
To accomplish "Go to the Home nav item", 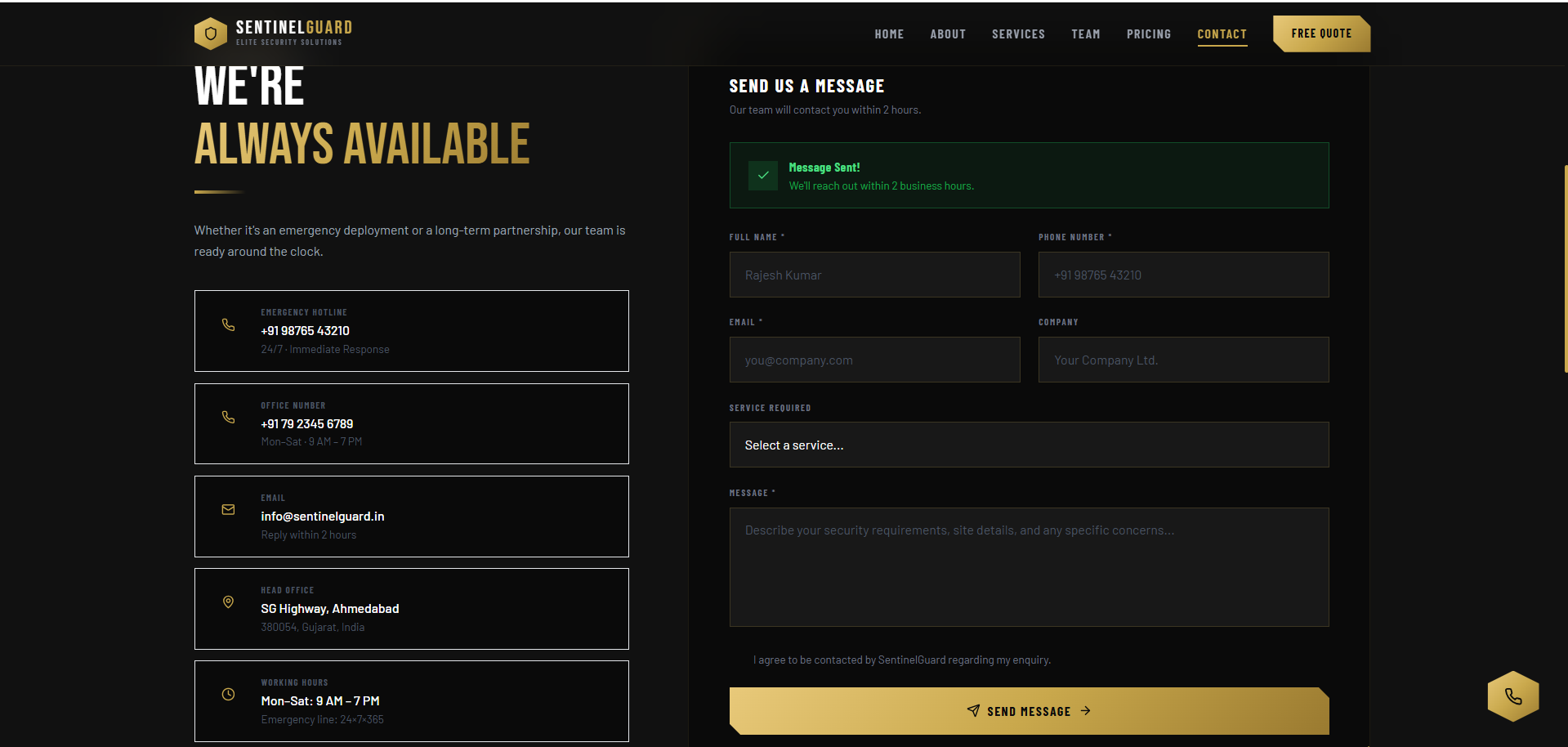I will coord(889,34).
